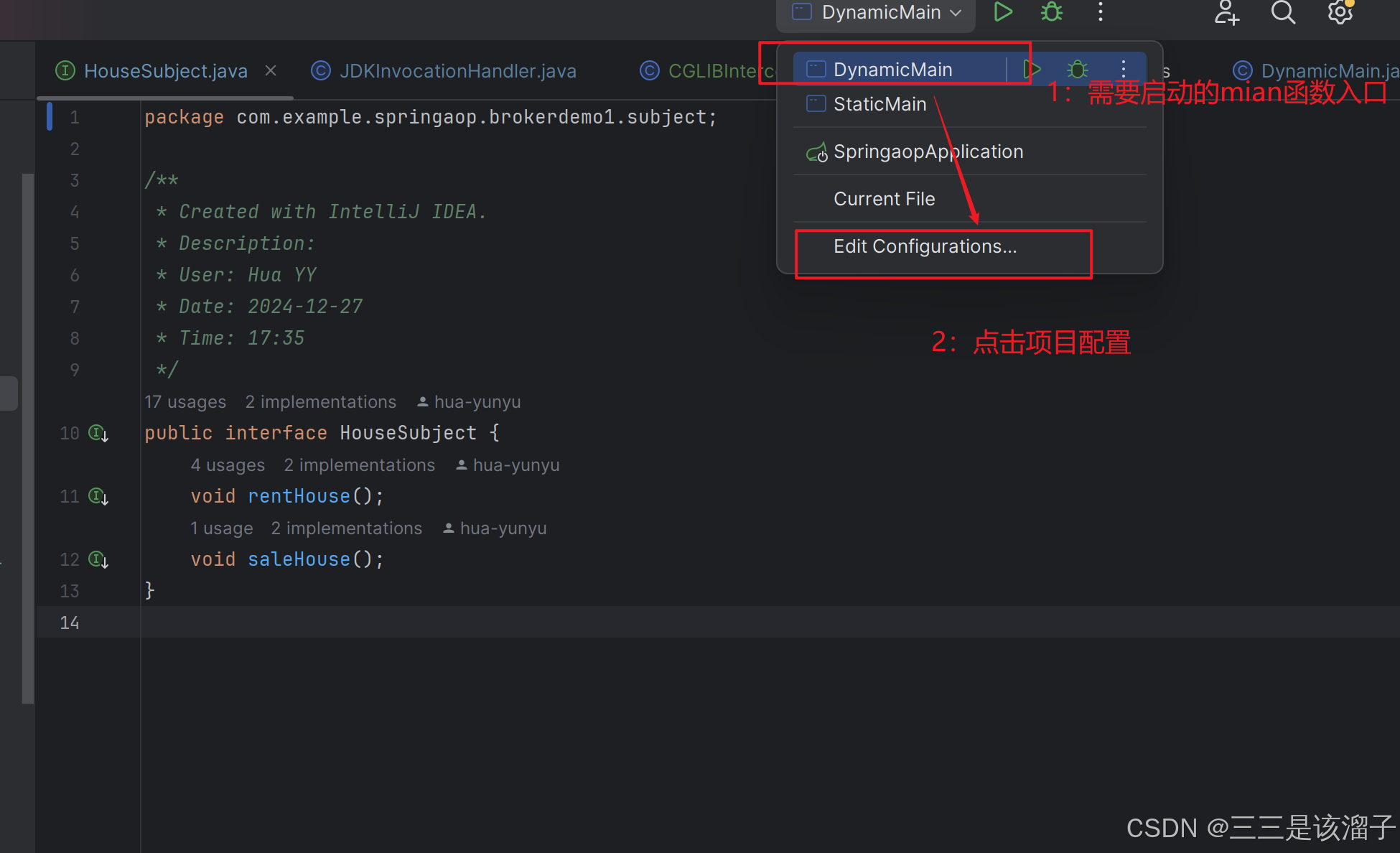The width and height of the screenshot is (1400, 853).
Task: Click the debug icon in the popup row
Action: 1077,68
